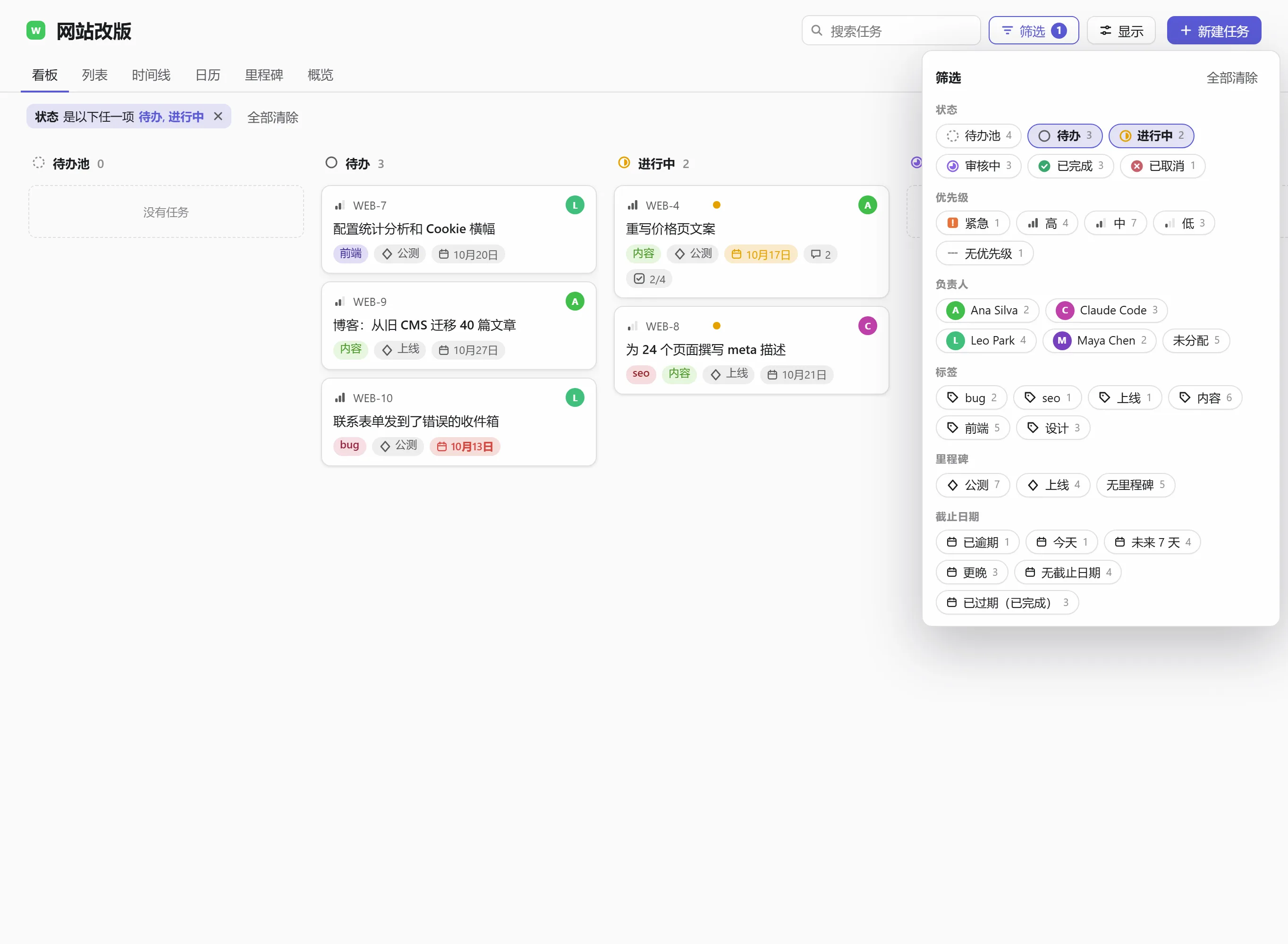This screenshot has height=944, width=1288.
Task: Toggle Maya Chen assignee filter
Action: point(1099,341)
